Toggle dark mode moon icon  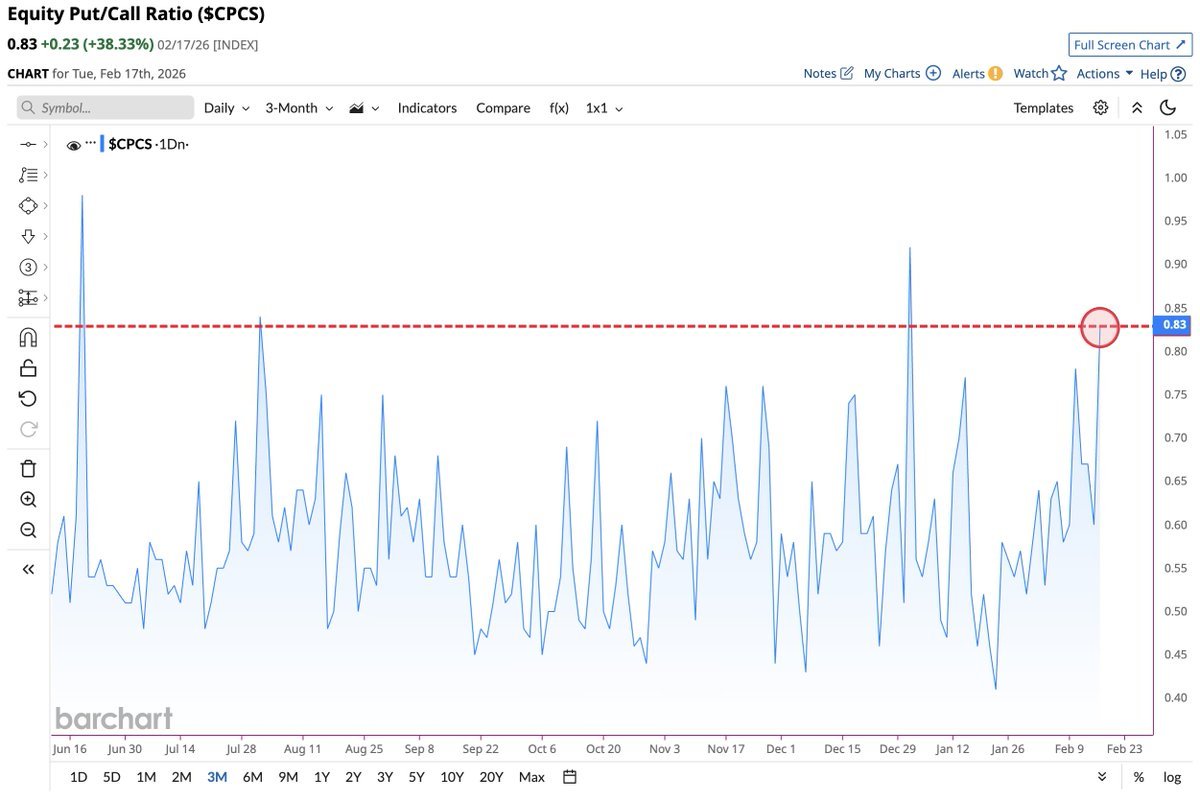click(1167, 108)
